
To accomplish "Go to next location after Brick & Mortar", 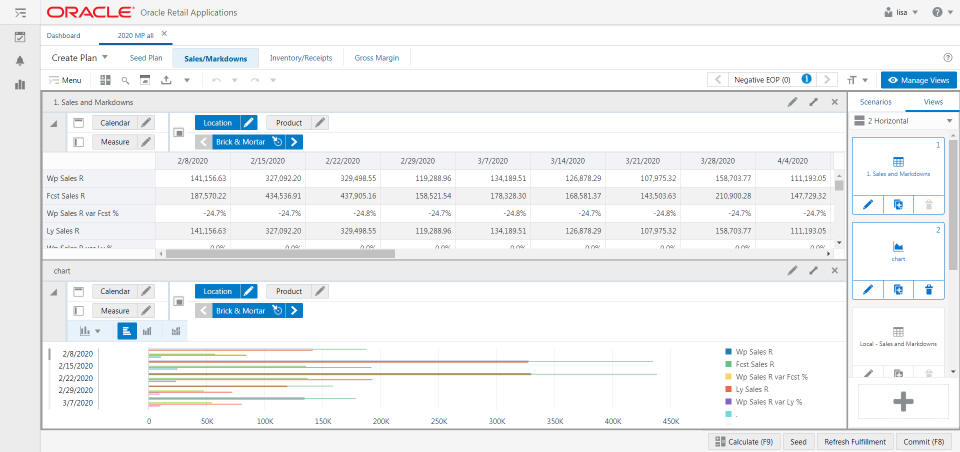I will [294, 142].
